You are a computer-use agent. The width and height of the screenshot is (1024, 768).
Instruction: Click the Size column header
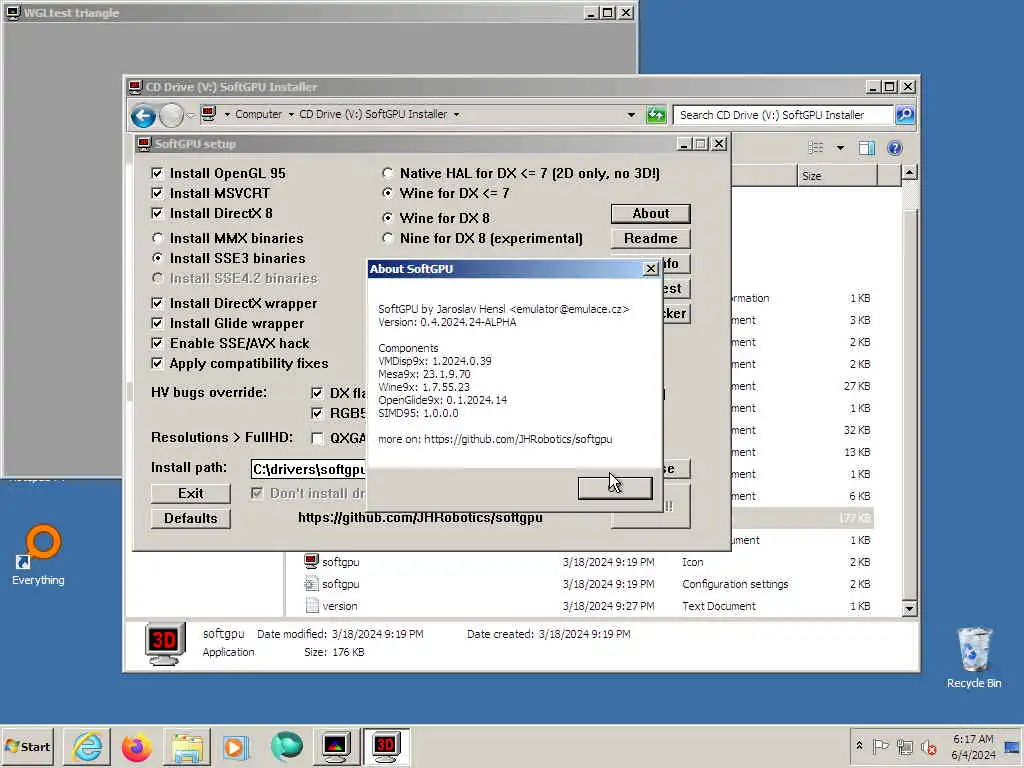pos(837,176)
